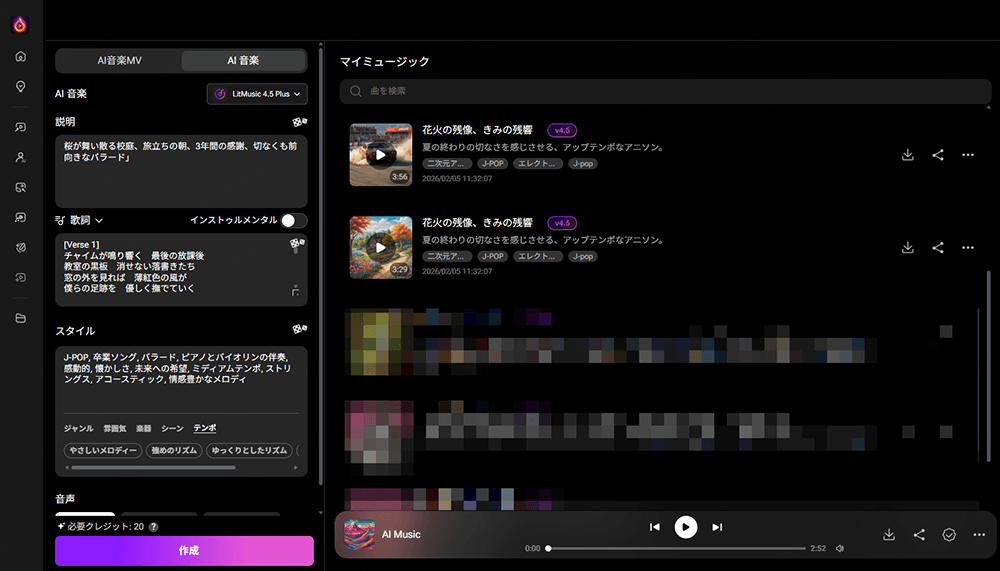Play the first track thumbnail with 3:56 duration

[x=381, y=154]
